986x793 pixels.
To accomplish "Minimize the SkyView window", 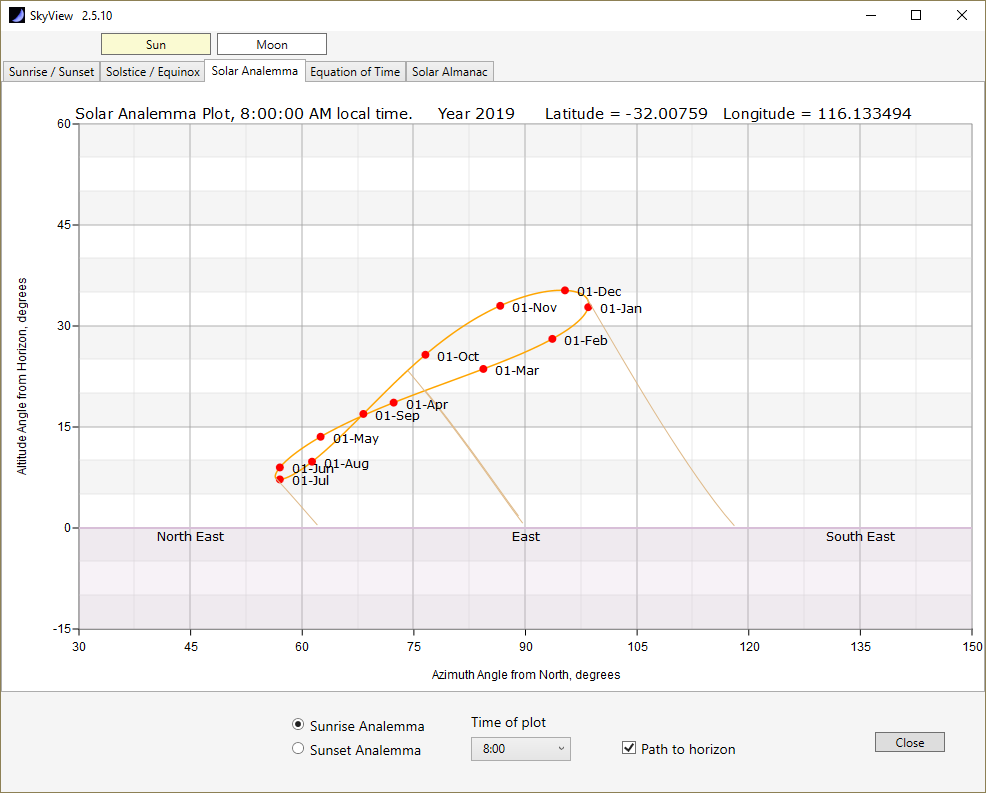I will (871, 15).
